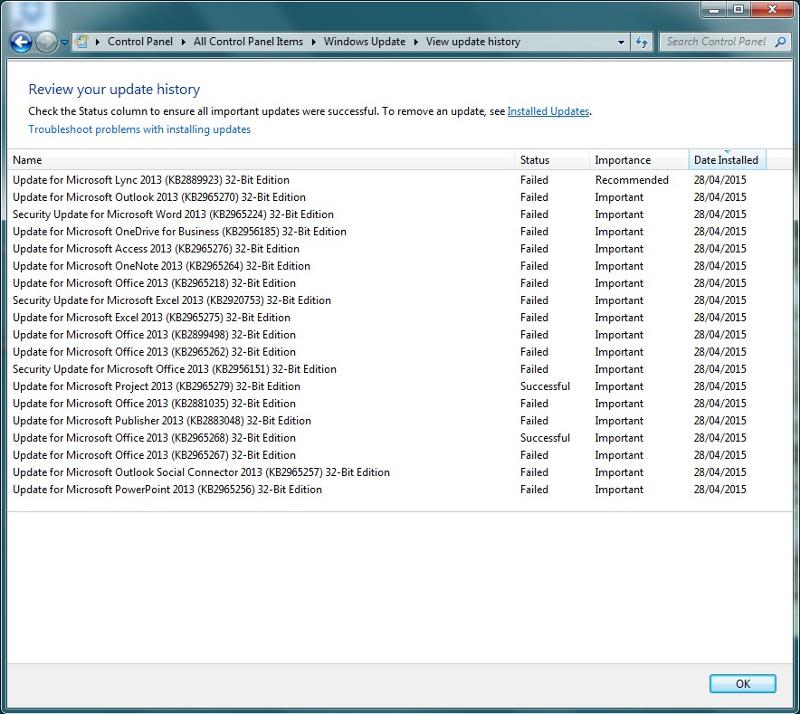Screen dimensions: 800x714
Task: Sort by the Date Installed column header
Action: point(726,160)
